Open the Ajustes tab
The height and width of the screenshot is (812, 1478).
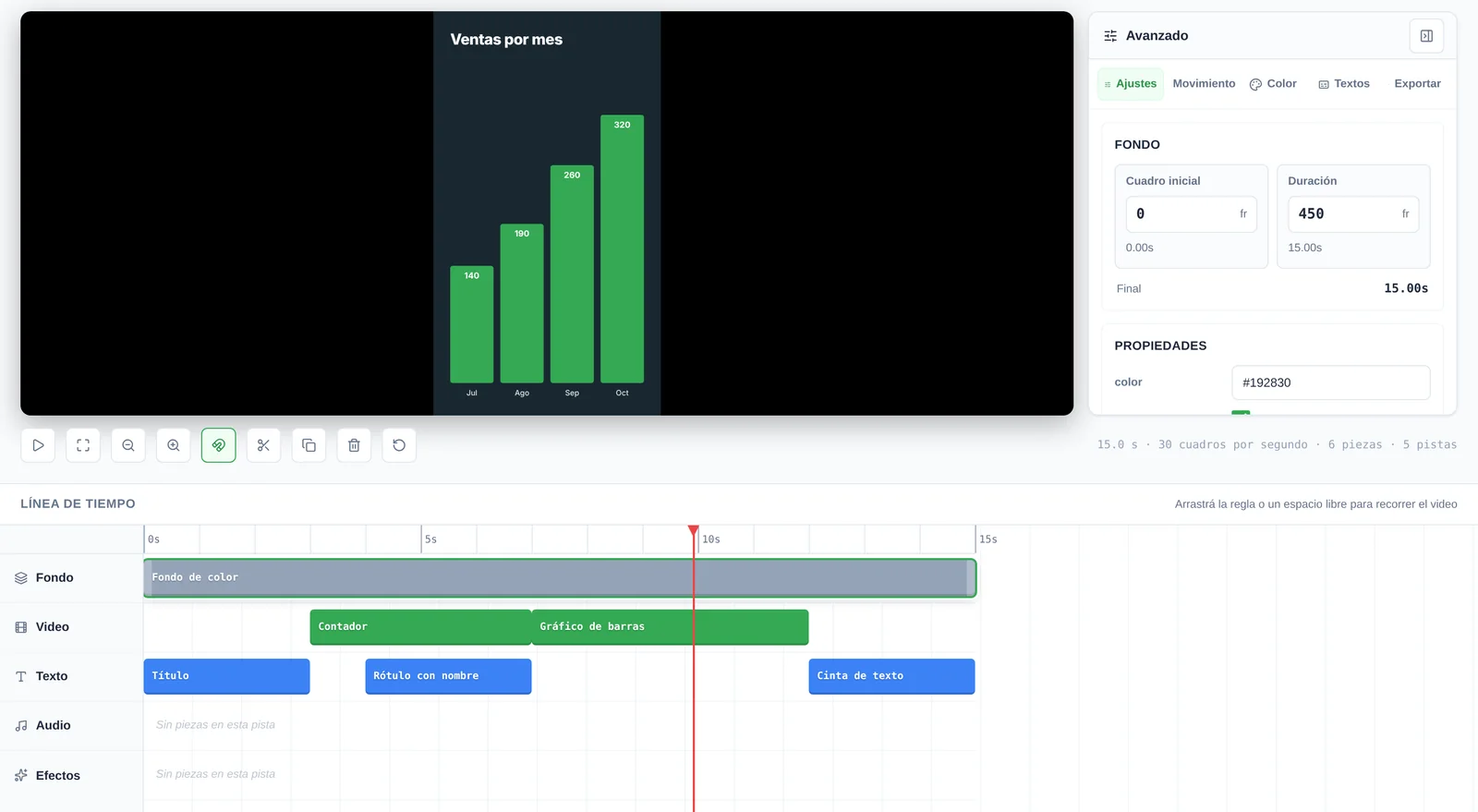[1131, 83]
